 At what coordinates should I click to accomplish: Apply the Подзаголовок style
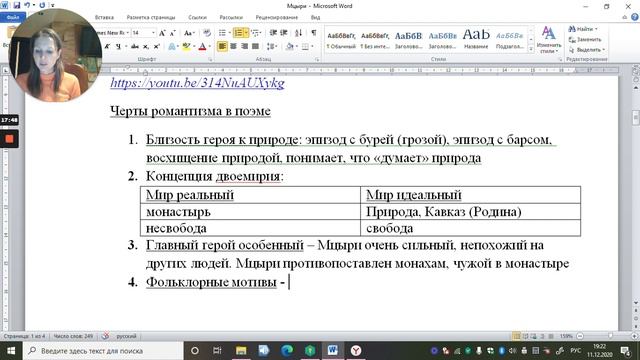[x=509, y=40]
